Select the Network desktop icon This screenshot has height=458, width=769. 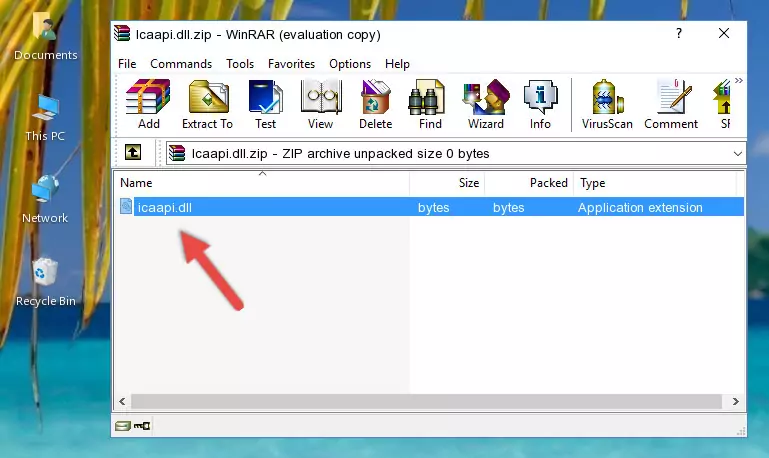click(45, 199)
